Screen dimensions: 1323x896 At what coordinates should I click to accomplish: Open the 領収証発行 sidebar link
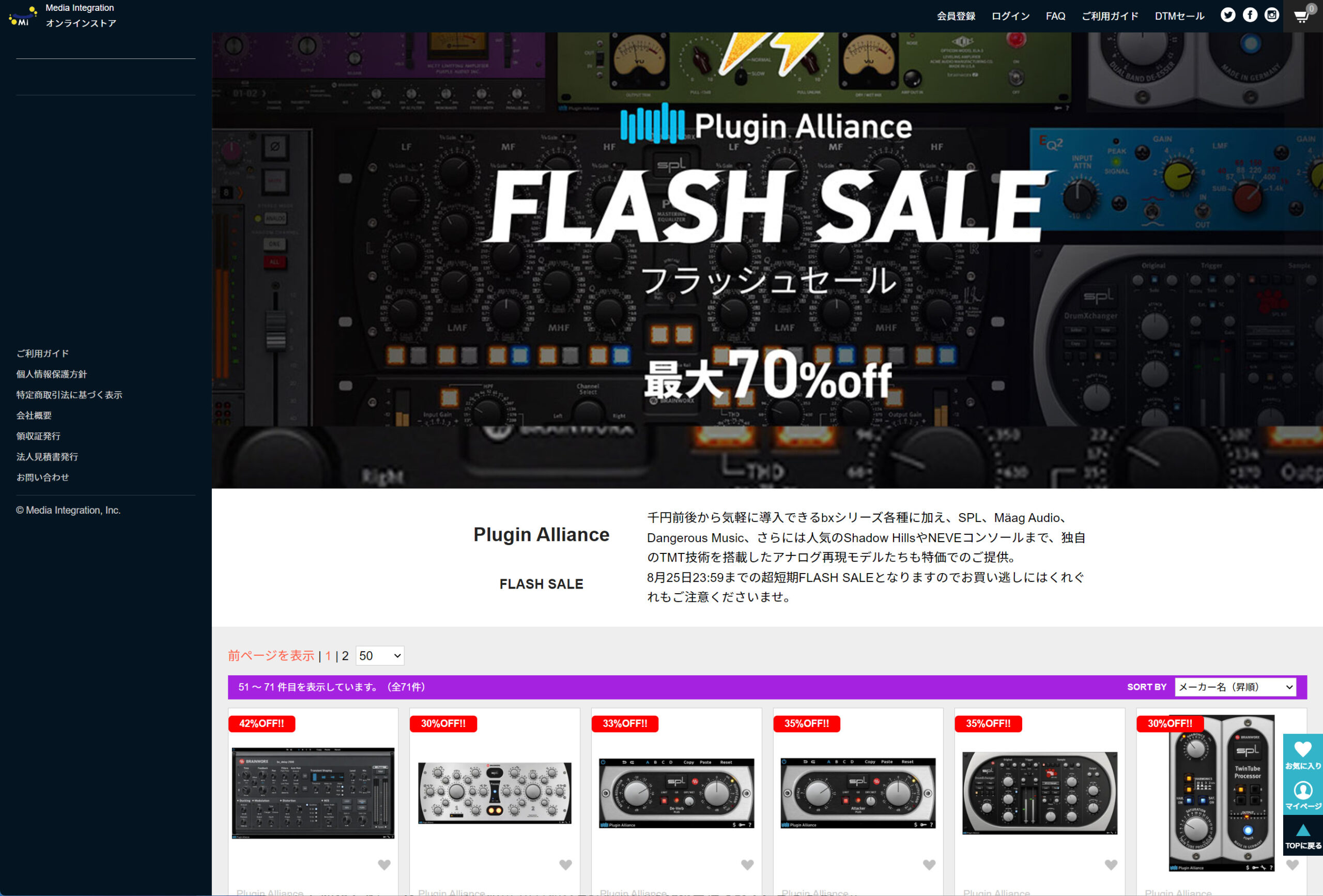[38, 436]
